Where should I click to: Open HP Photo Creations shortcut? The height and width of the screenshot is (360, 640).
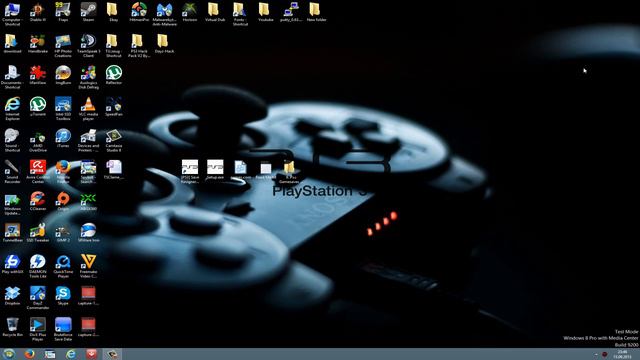[63, 46]
